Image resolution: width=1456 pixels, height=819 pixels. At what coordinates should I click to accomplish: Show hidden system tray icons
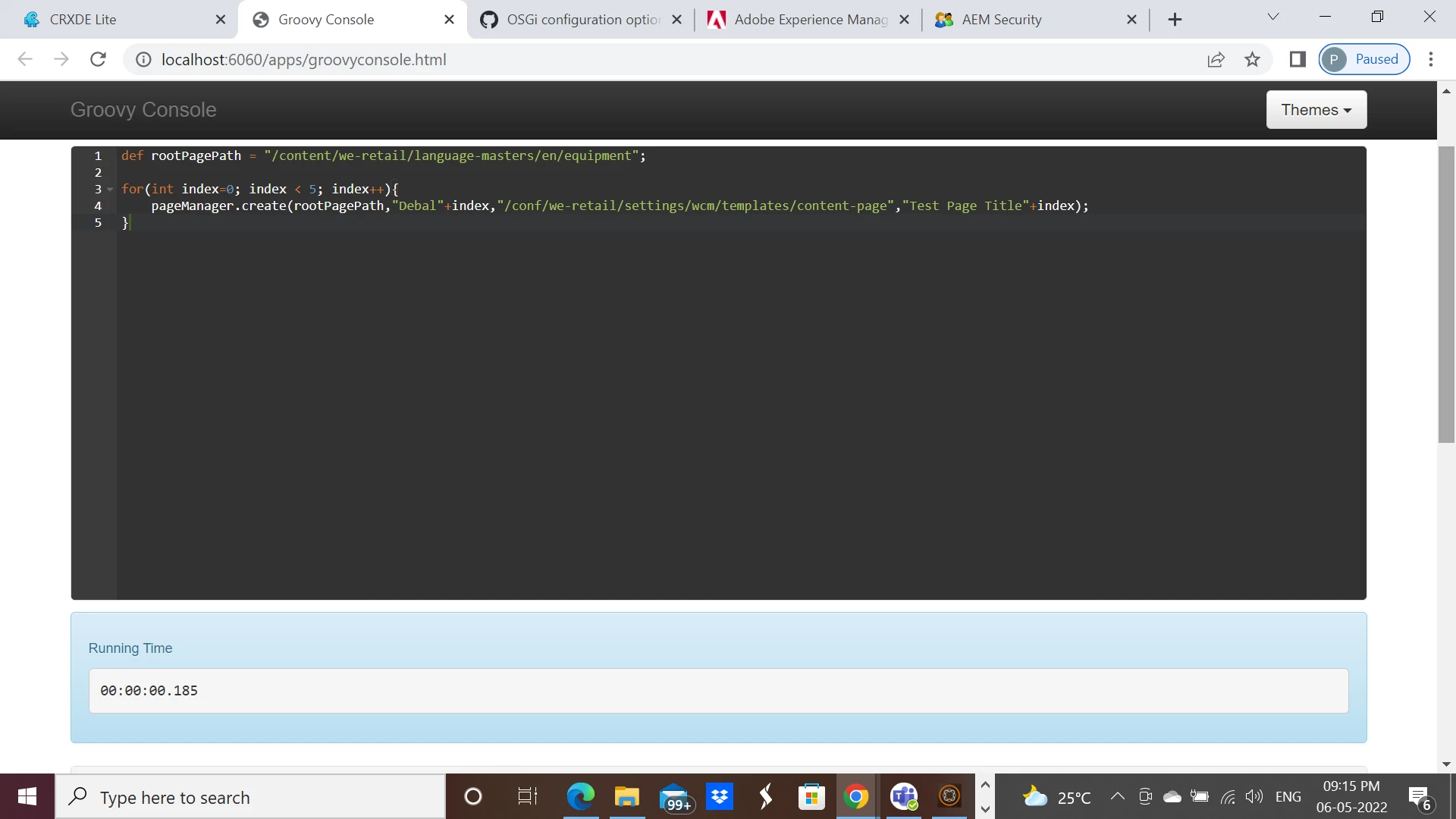click(1117, 796)
